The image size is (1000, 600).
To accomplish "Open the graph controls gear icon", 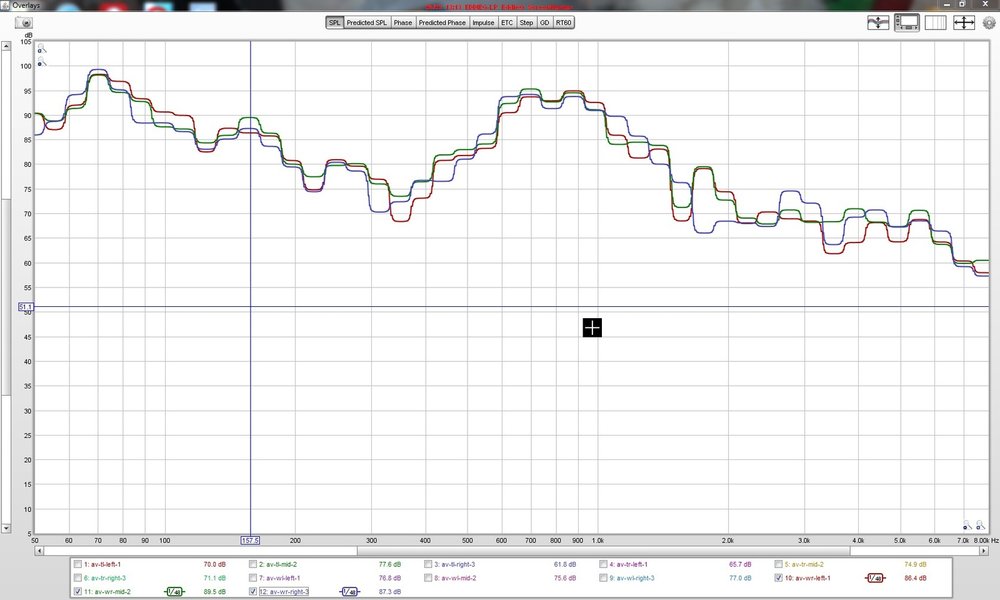I will (x=989, y=24).
